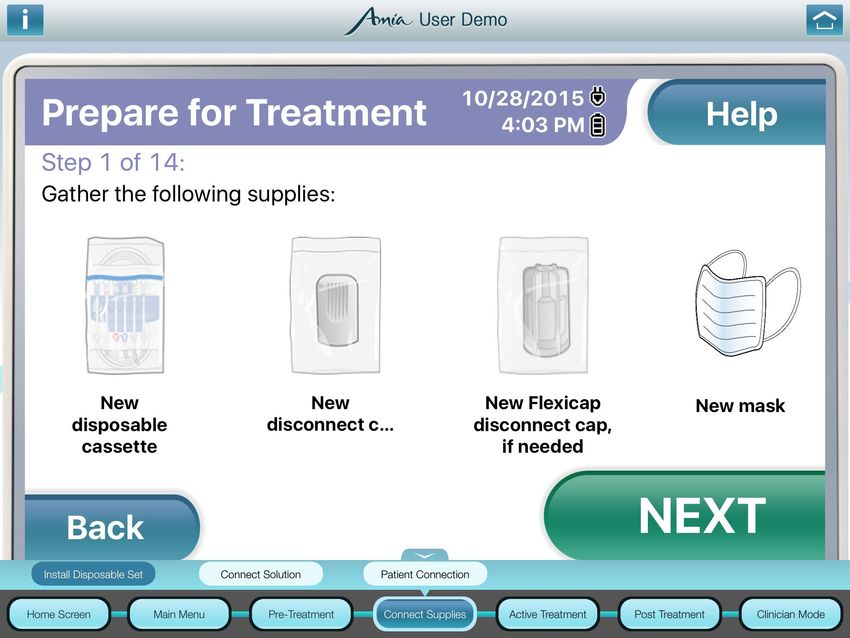
Task: Click the 10/28/2015 date text
Action: tap(523, 98)
